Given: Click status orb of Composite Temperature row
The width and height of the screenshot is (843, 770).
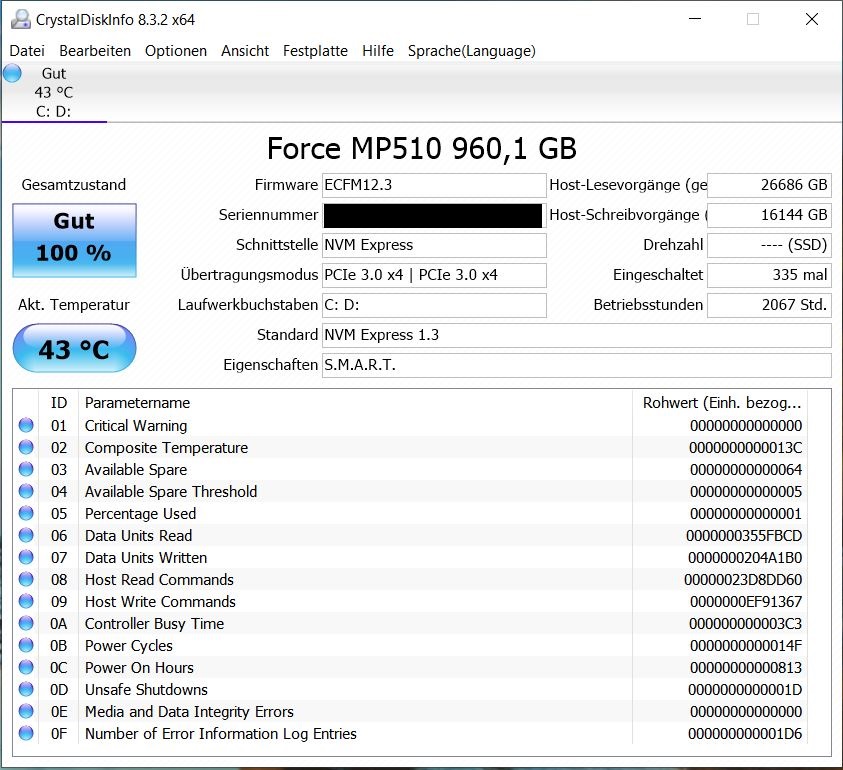Looking at the screenshot, I should 26,447.
